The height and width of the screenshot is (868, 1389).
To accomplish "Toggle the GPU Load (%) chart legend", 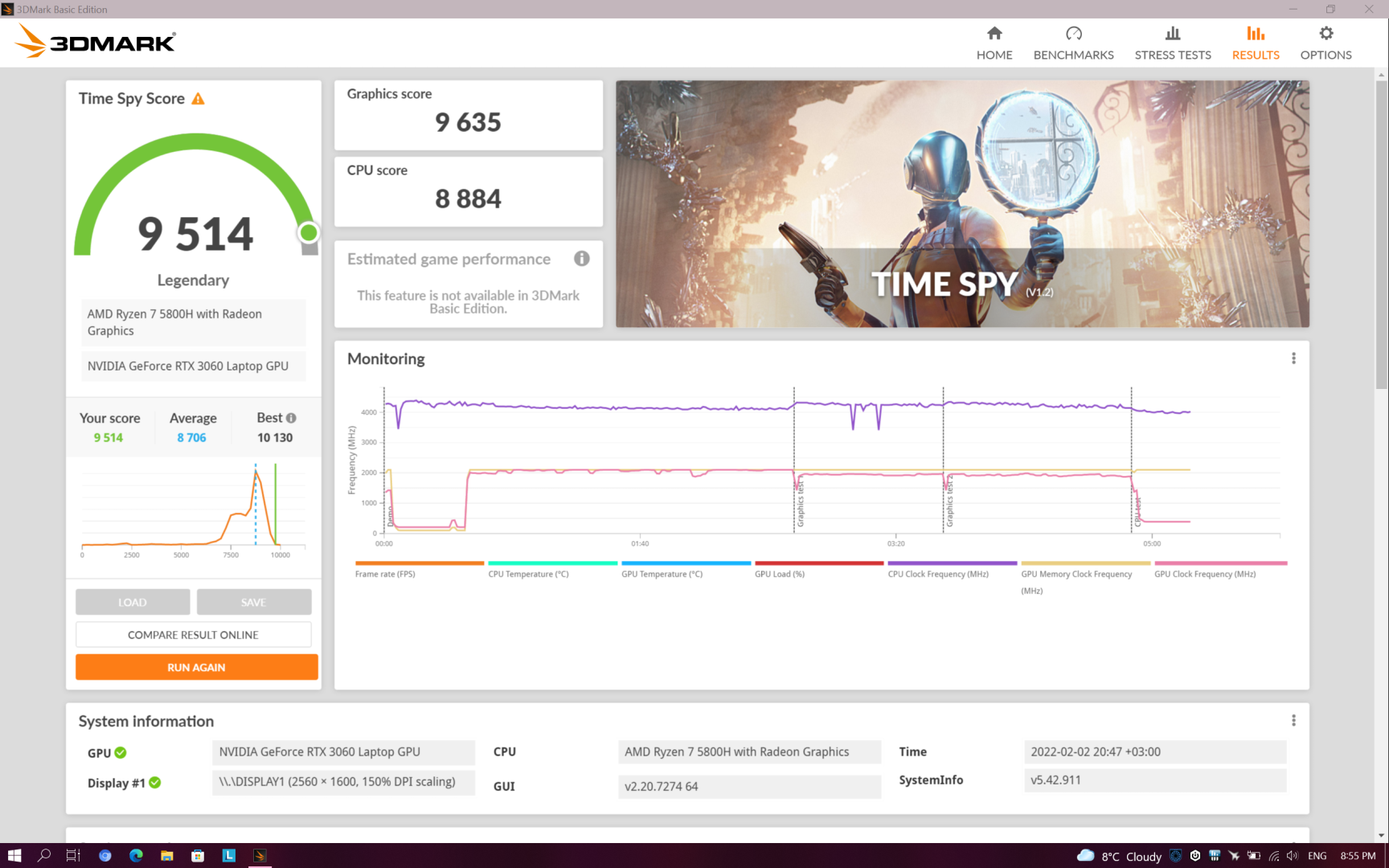I will [x=818, y=569].
